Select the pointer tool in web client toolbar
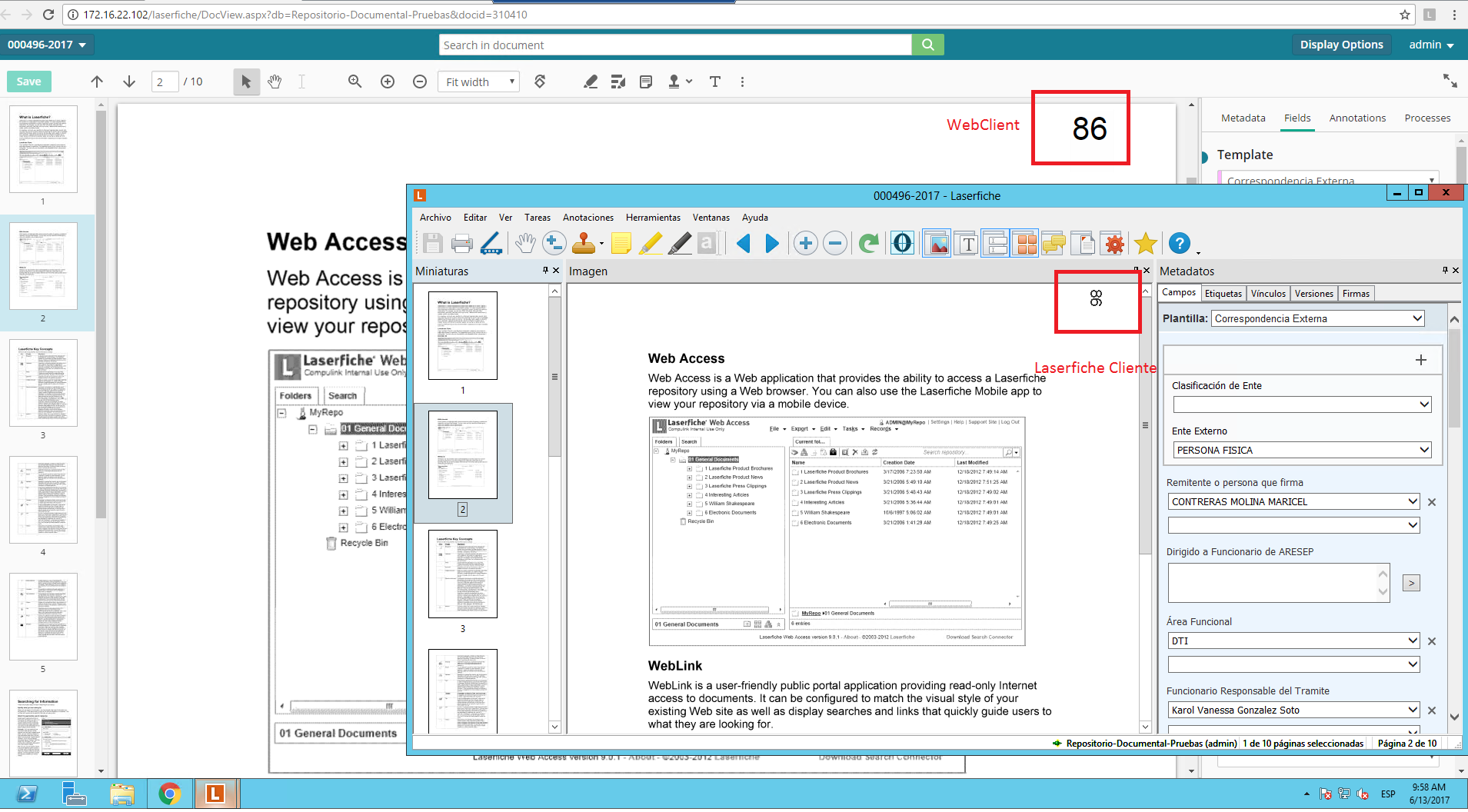 click(x=246, y=82)
